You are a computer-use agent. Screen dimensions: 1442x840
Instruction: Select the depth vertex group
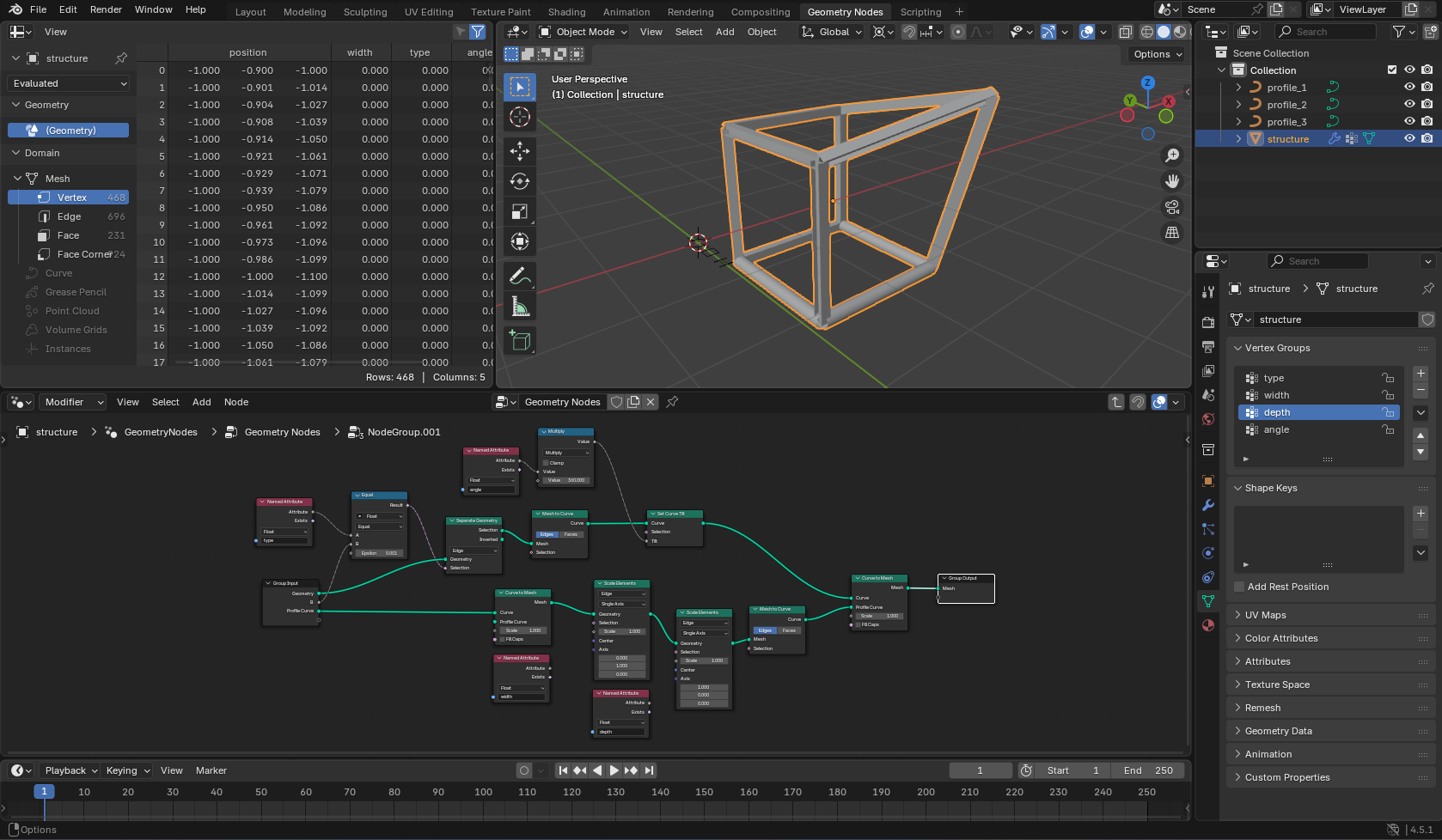point(1319,412)
